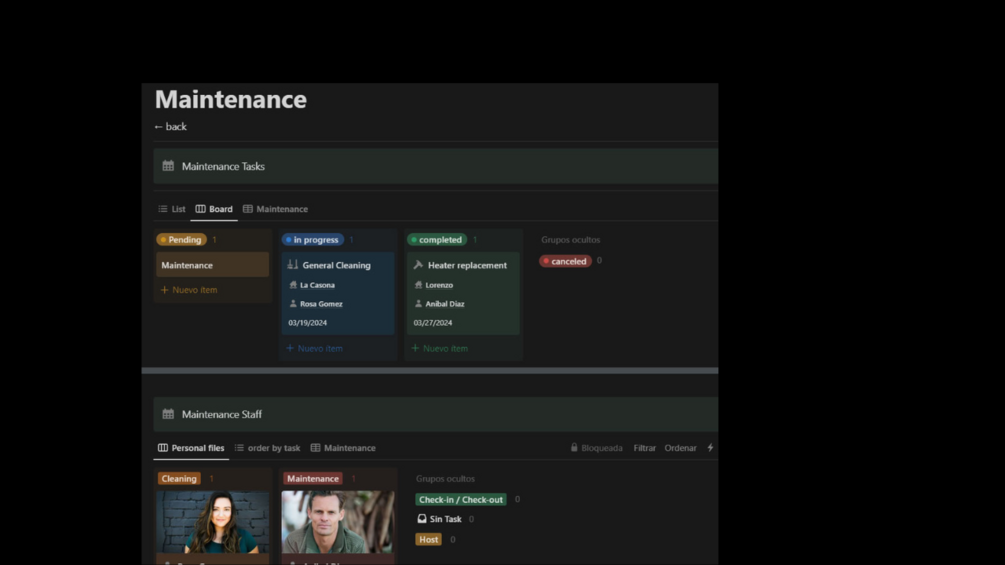1005x565 pixels.
Task: Click the Bloqueada lock icon
Action: (574, 447)
